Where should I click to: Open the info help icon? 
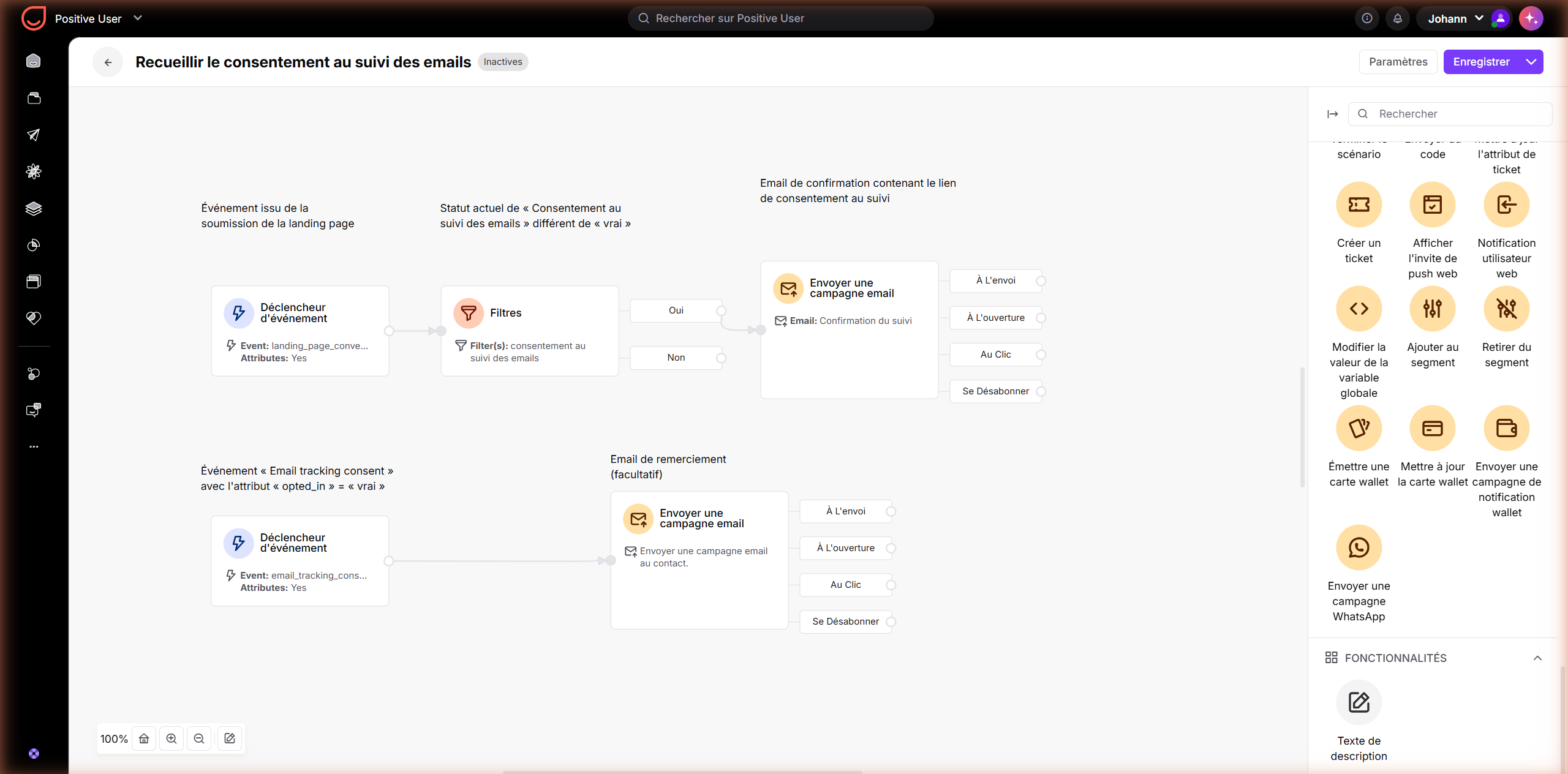coord(1367,18)
